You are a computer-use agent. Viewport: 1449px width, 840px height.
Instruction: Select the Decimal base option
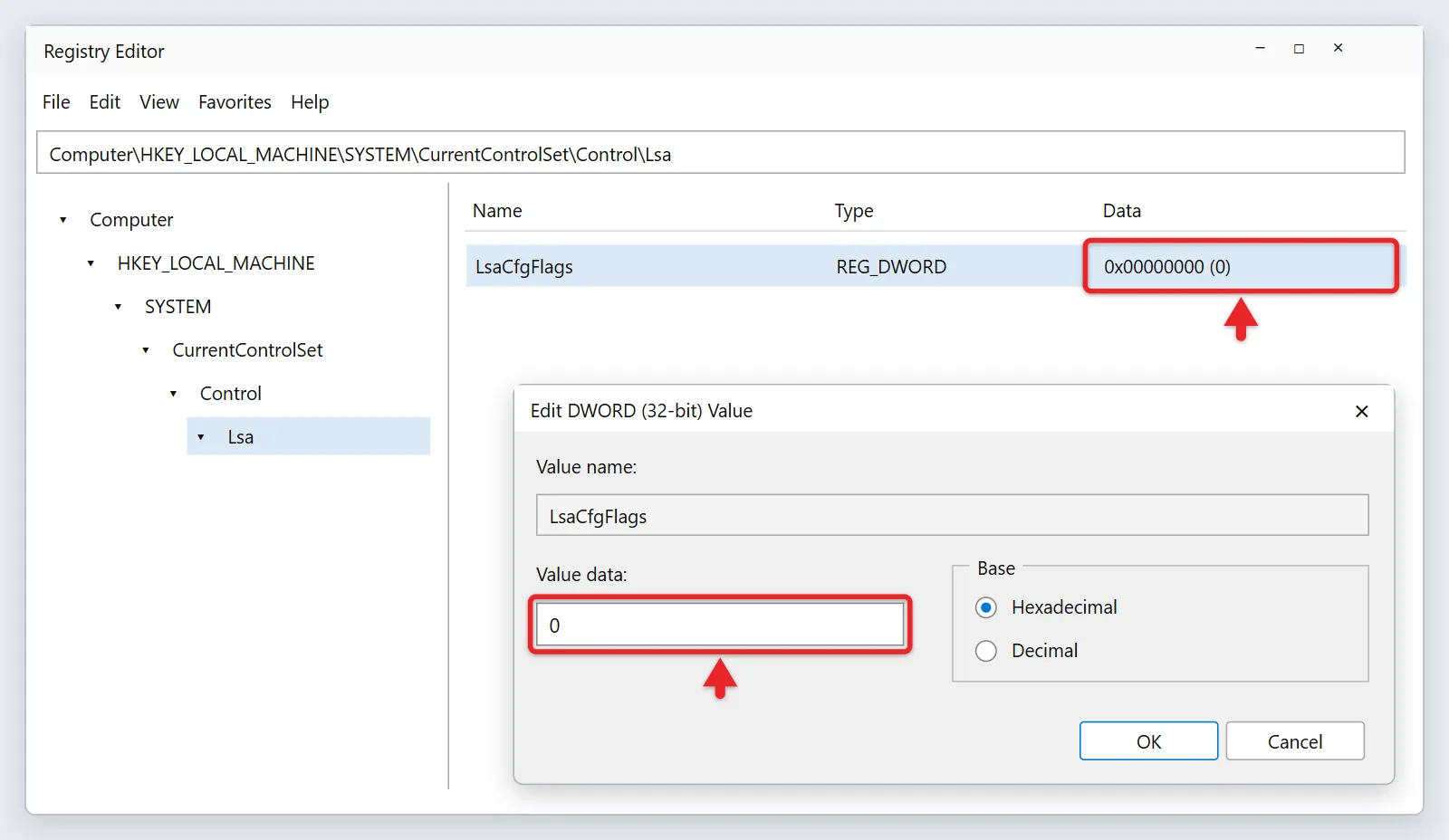coord(986,651)
